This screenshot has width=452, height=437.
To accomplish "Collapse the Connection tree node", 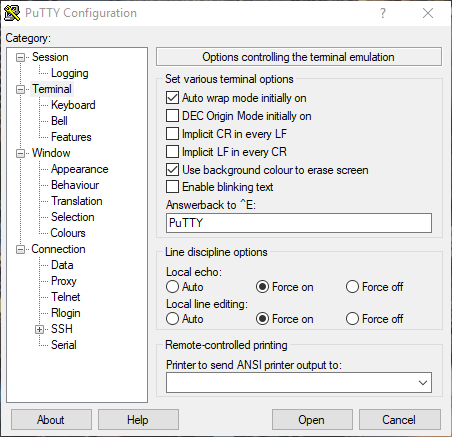I will [21, 250].
